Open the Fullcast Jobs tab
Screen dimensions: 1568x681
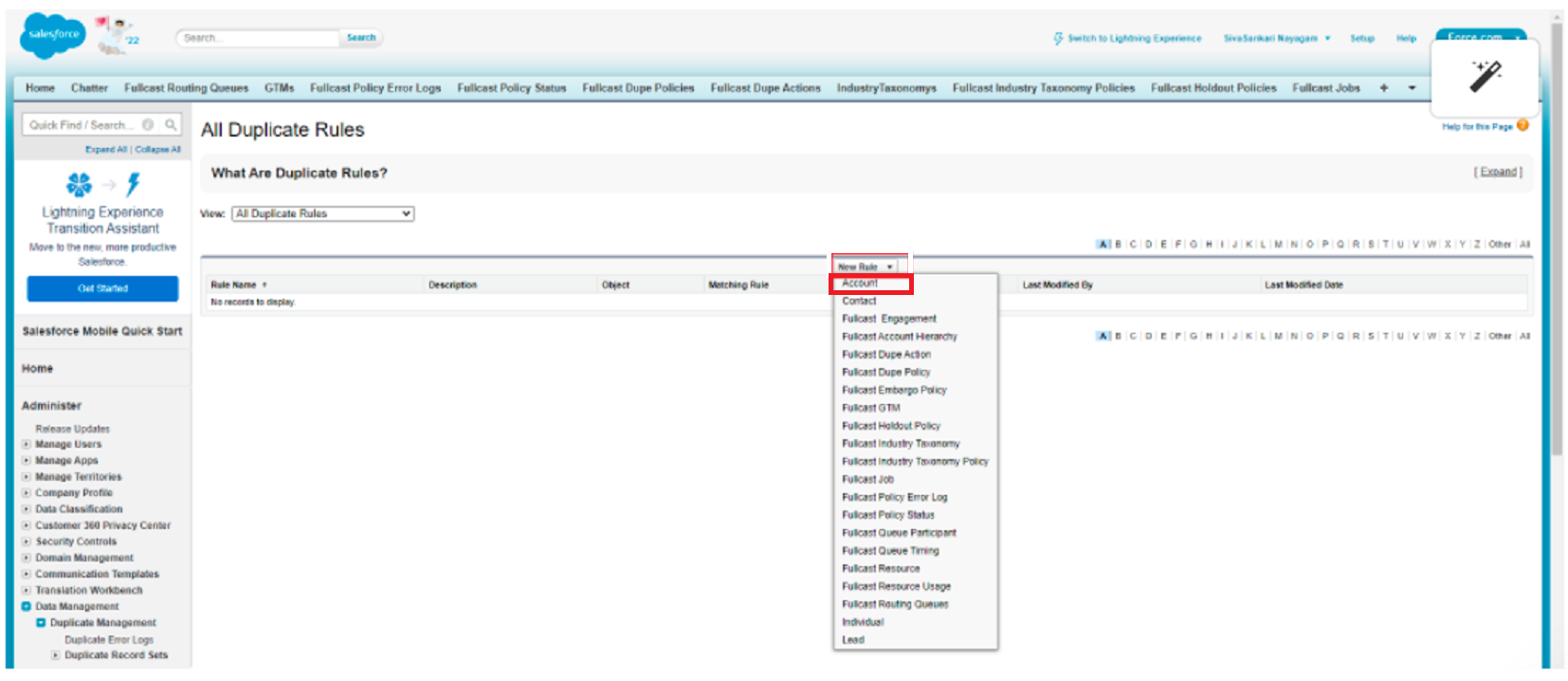pos(1325,88)
